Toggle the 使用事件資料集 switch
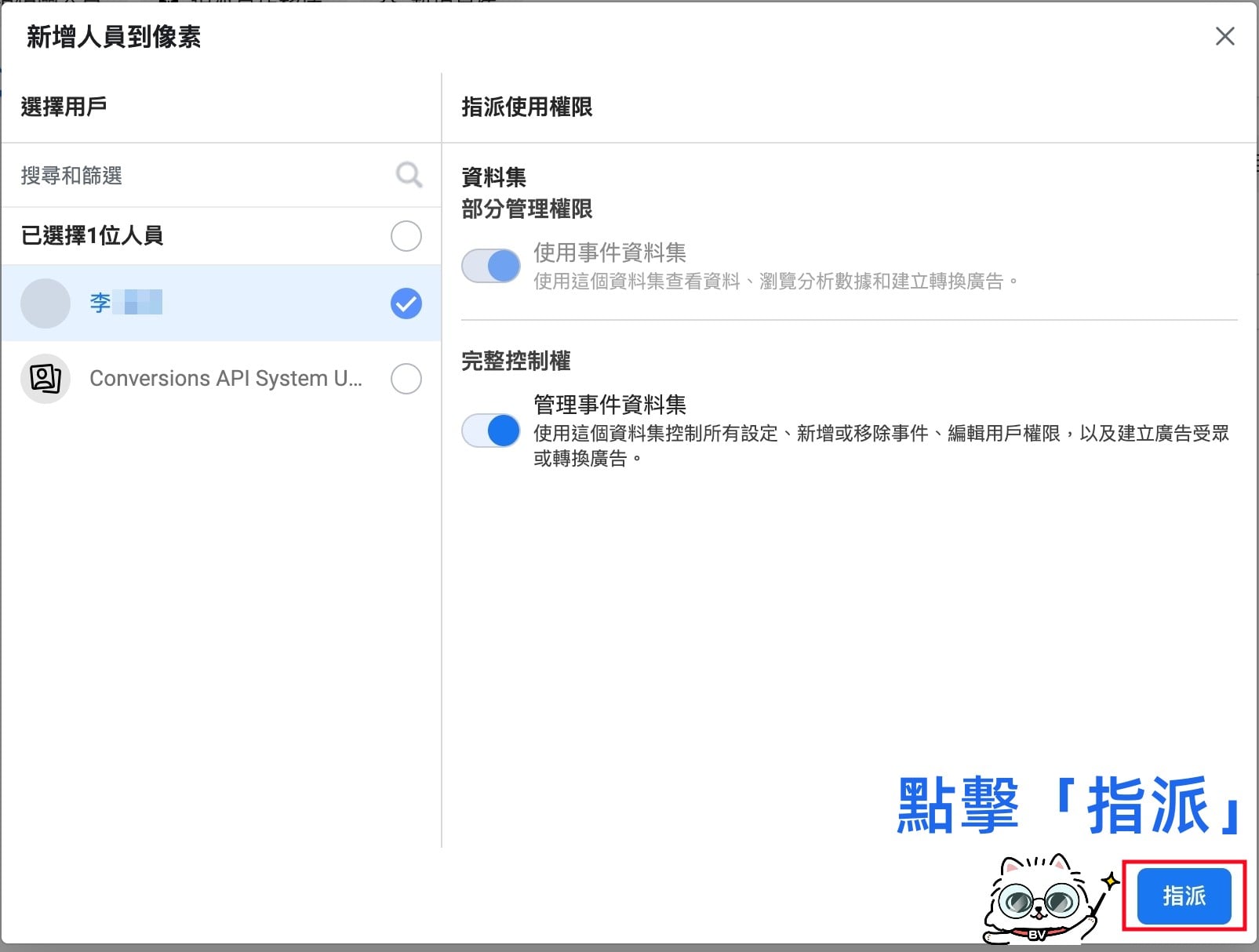This screenshot has width=1259, height=952. (491, 266)
